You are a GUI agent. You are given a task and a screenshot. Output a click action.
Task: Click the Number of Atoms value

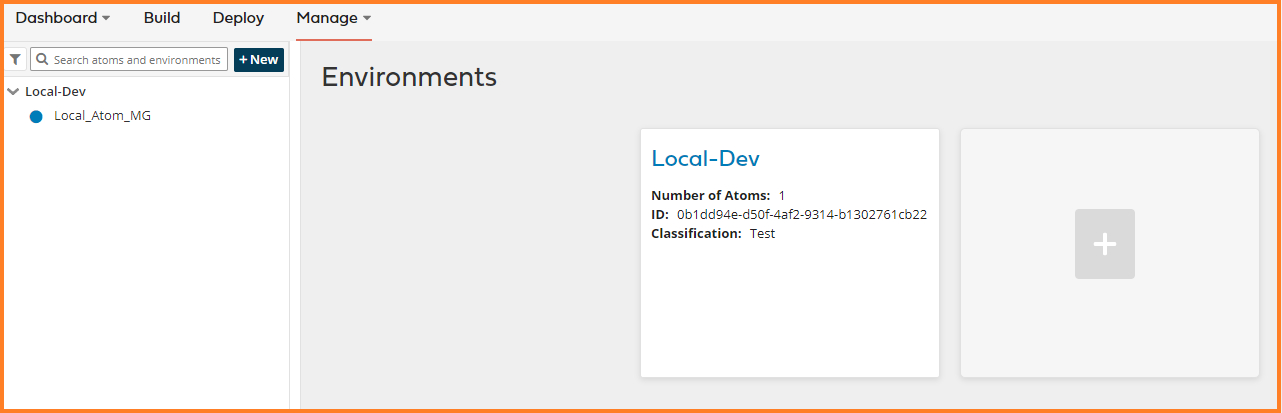pyautogui.click(x=782, y=195)
